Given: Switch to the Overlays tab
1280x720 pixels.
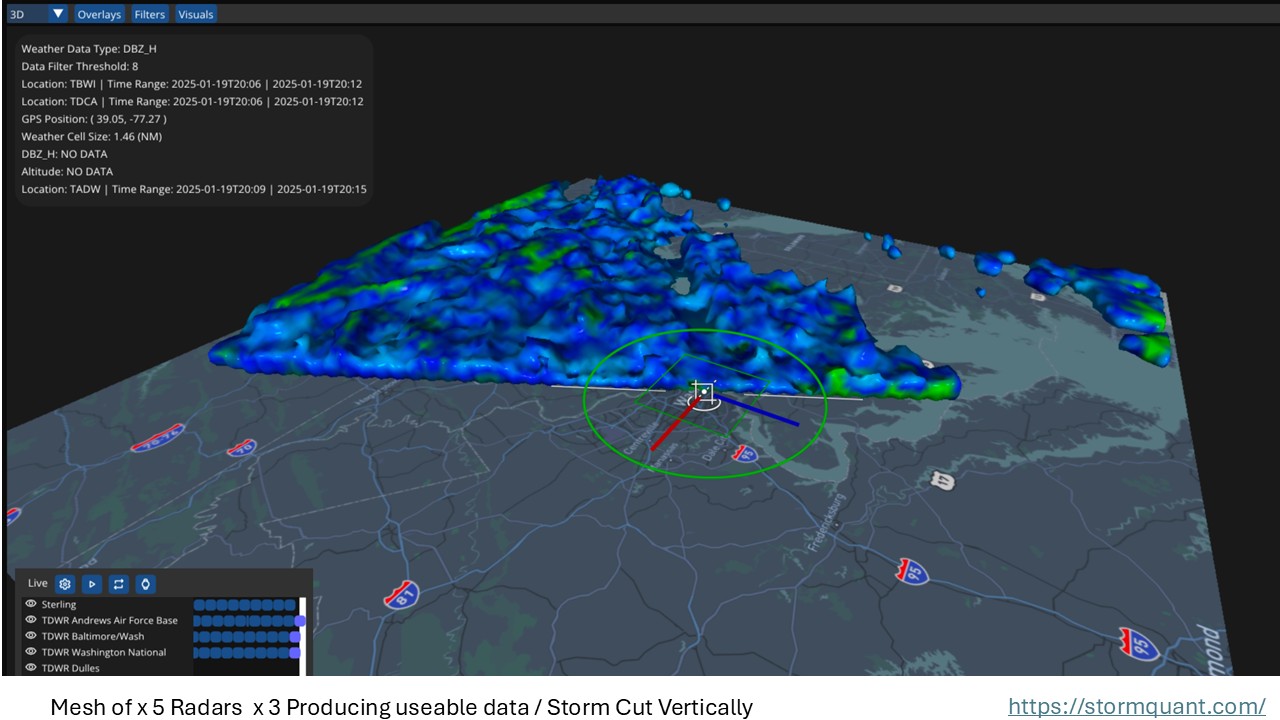Looking at the screenshot, I should (x=99, y=14).
